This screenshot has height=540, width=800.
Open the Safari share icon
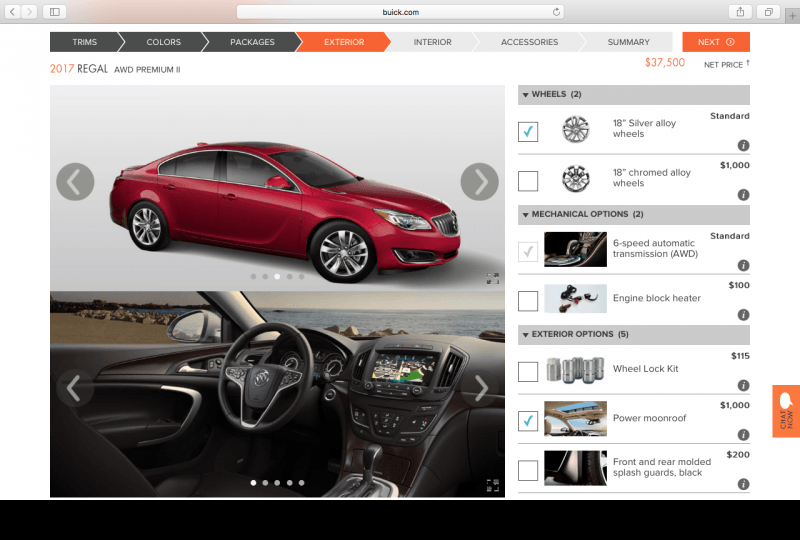pyautogui.click(x=740, y=12)
